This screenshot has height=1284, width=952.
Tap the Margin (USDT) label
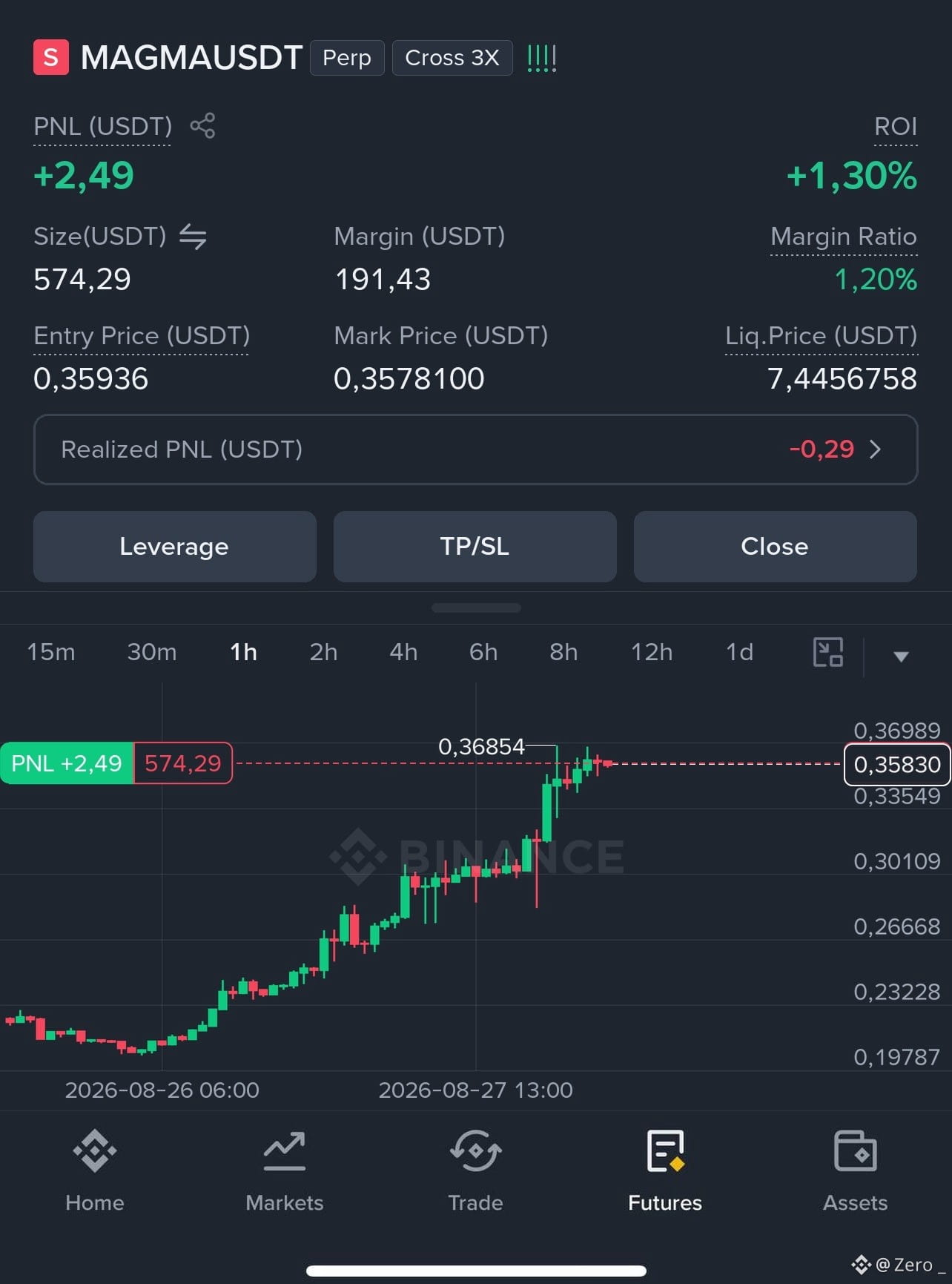coord(420,237)
